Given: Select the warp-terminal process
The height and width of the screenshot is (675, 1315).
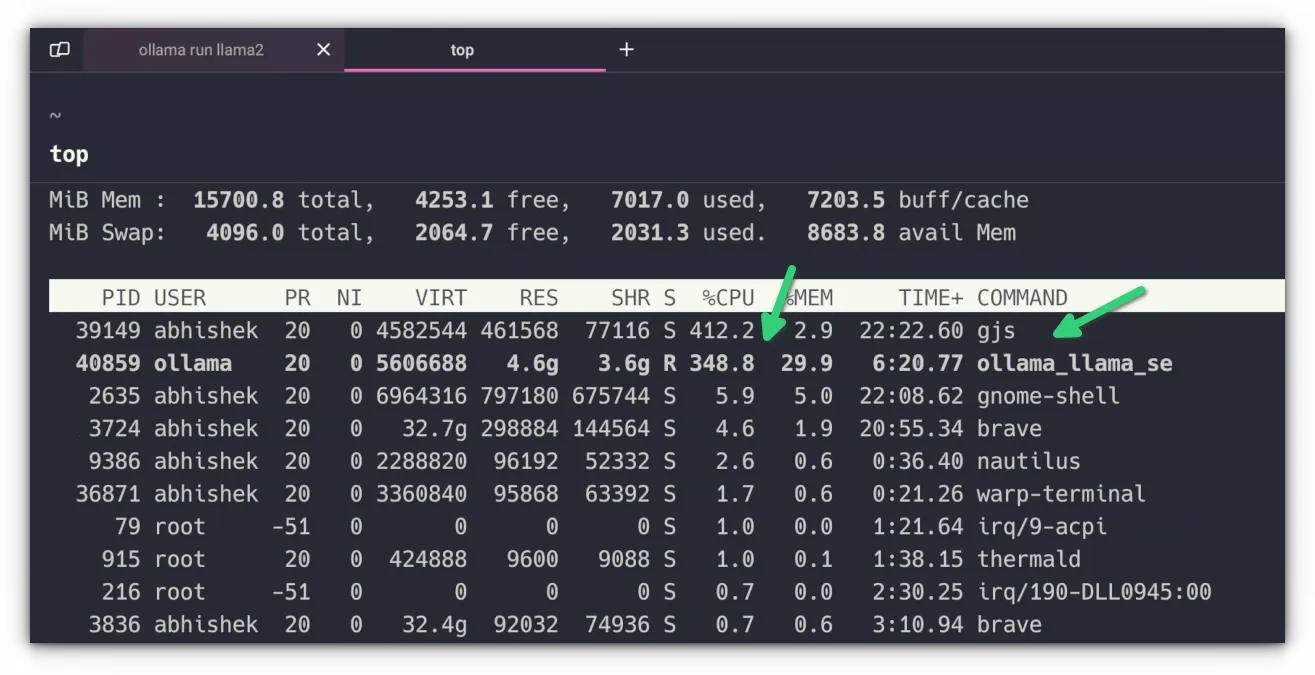Looking at the screenshot, I should click(x=1061, y=494).
